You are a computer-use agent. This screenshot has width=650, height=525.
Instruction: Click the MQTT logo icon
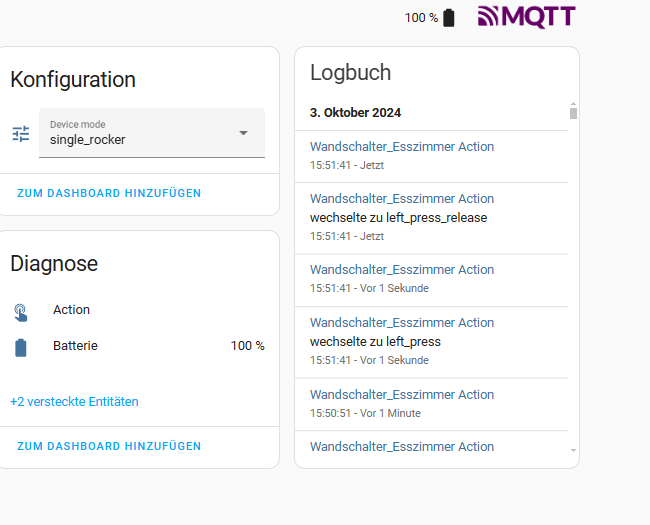coord(526,17)
